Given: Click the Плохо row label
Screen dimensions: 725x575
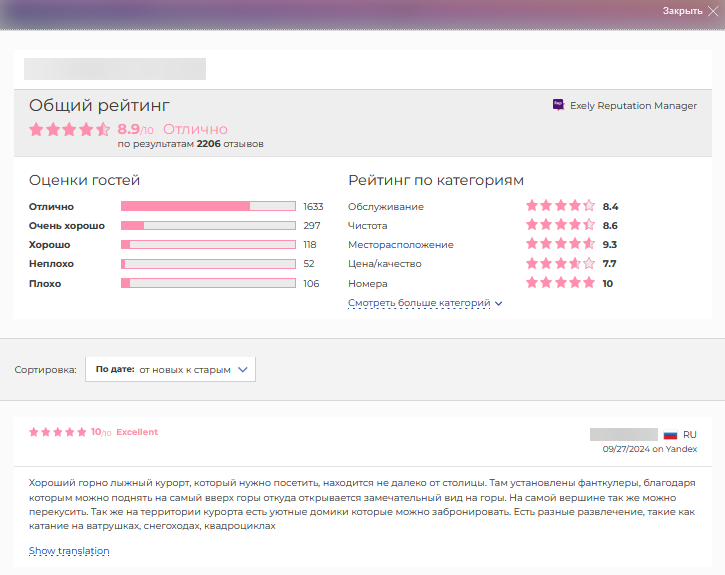Looking at the screenshot, I should tap(45, 283).
